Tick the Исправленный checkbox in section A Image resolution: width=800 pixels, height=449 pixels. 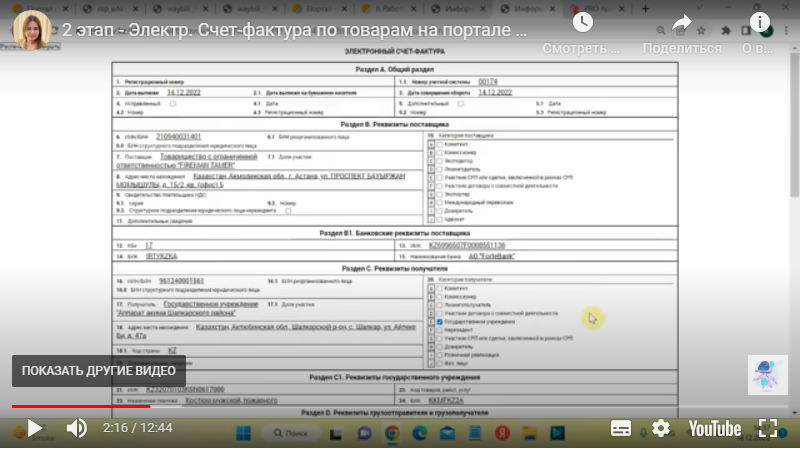pyautogui.click(x=173, y=103)
